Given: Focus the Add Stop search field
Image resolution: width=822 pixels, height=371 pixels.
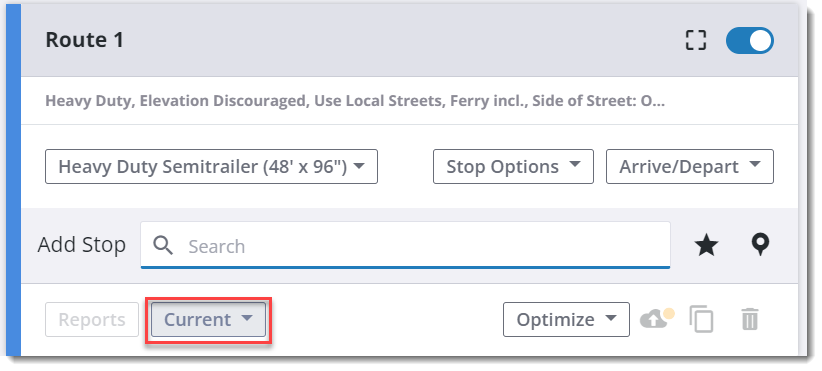Looking at the screenshot, I should coord(405,245).
